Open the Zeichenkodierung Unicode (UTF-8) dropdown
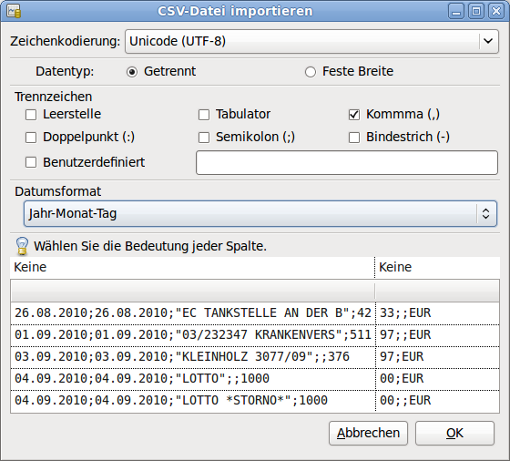 pos(312,41)
